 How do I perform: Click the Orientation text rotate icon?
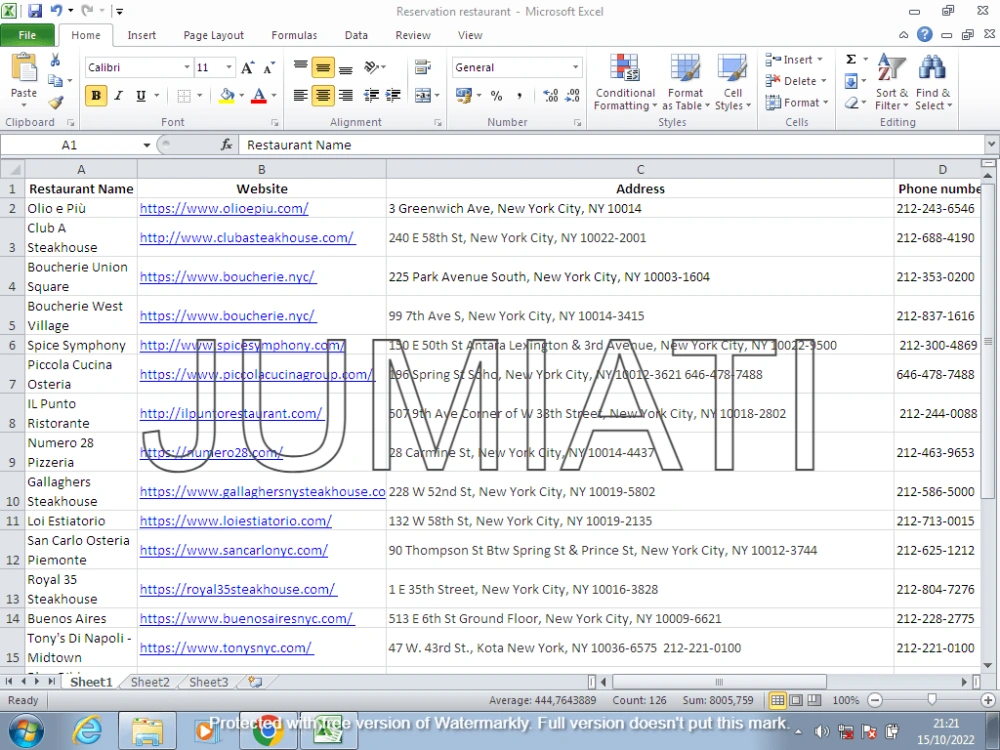coord(371,67)
